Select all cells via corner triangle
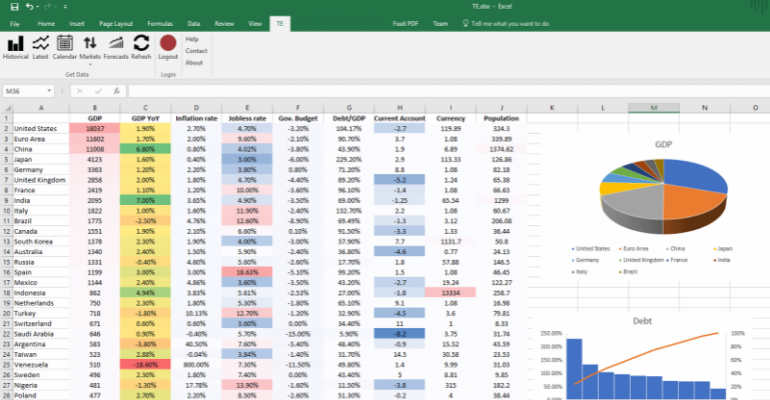 pyautogui.click(x=7, y=107)
